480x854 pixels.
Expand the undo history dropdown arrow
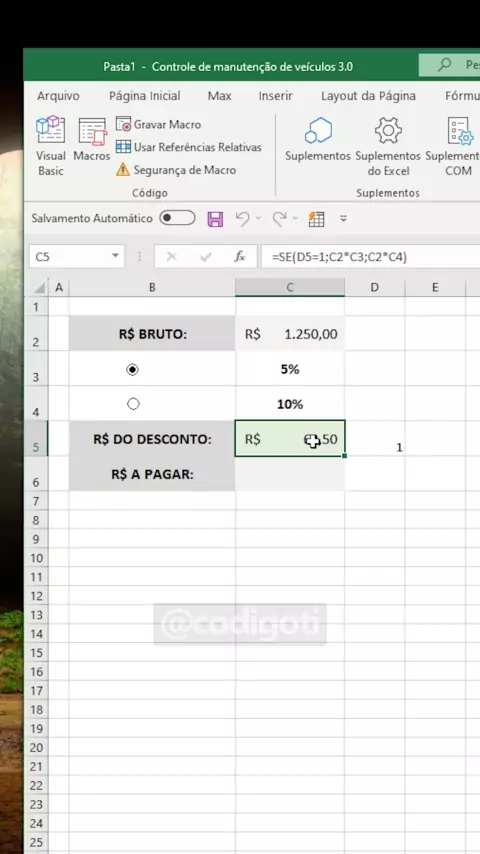pos(258,219)
